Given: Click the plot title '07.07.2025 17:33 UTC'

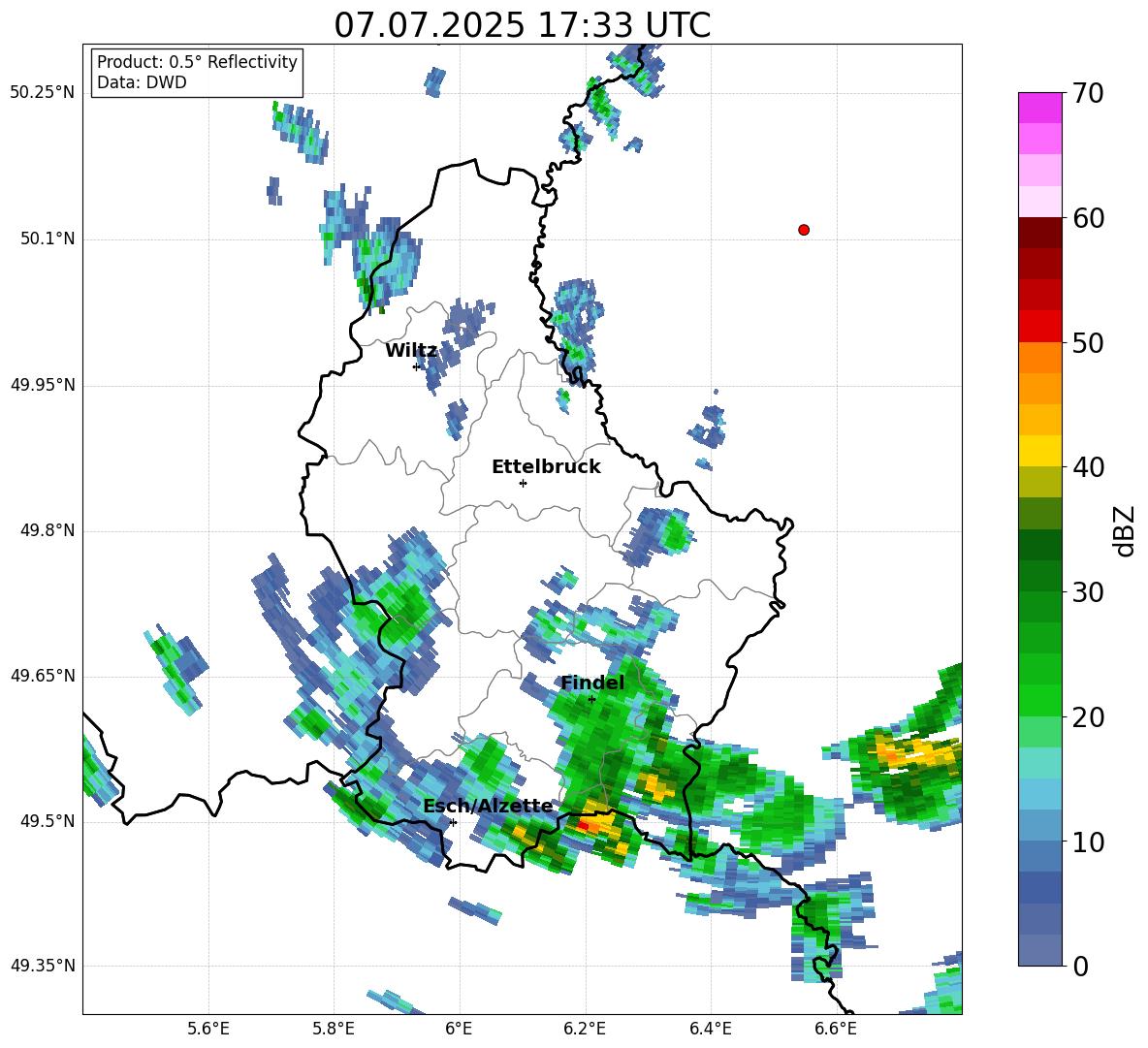Looking at the screenshot, I should click(522, 25).
